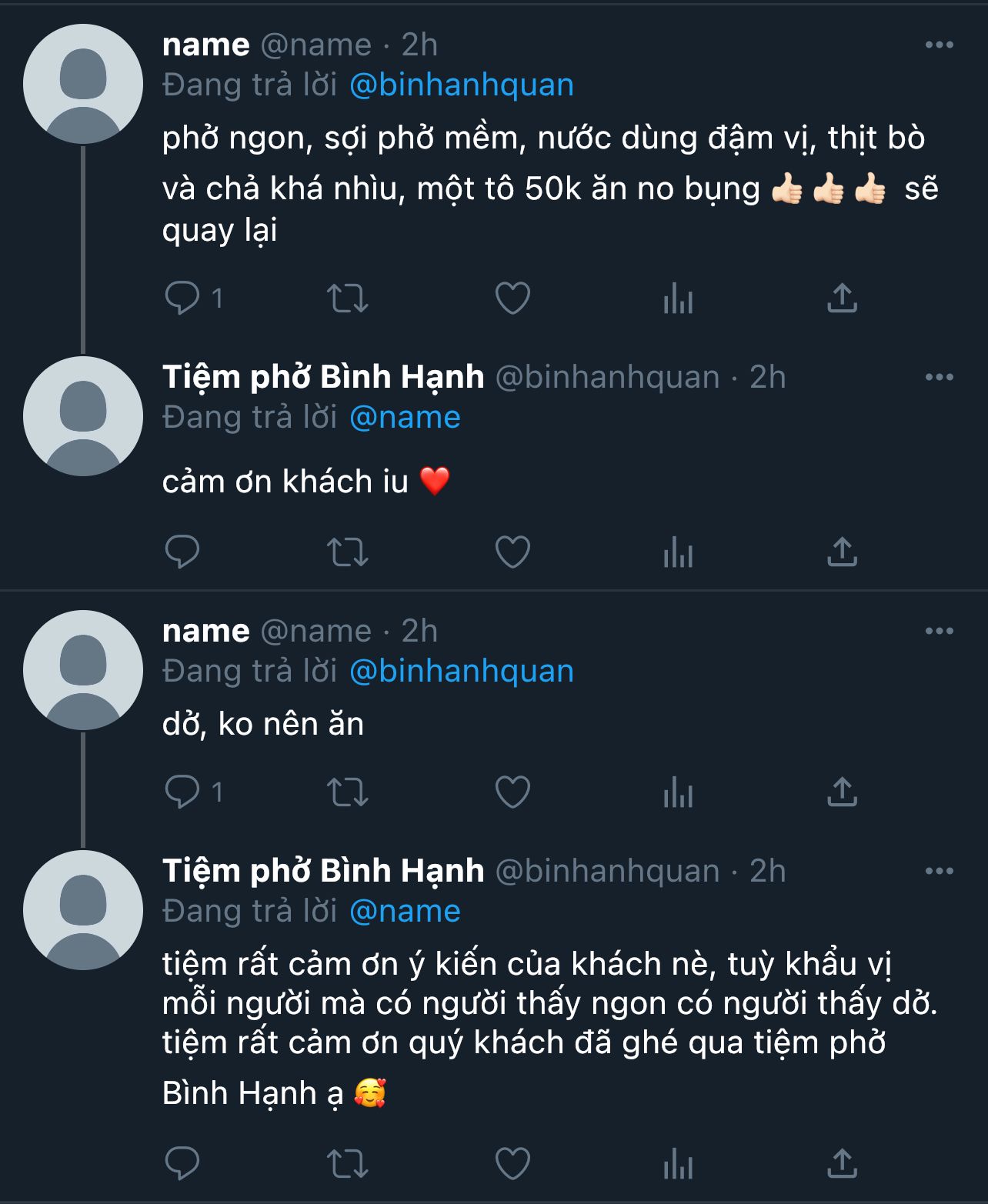This screenshot has width=988, height=1204.
Task: Open @name mention in 'cảm ơn khách iu' reply
Action: 405,418
